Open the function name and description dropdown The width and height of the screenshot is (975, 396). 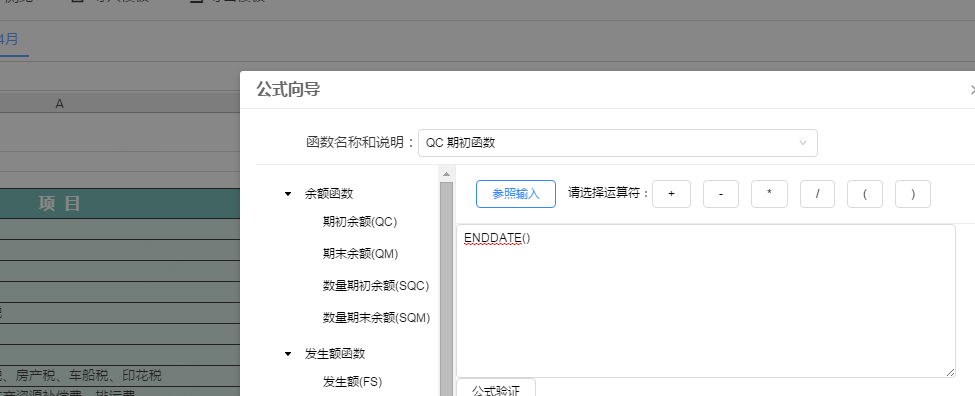point(617,143)
